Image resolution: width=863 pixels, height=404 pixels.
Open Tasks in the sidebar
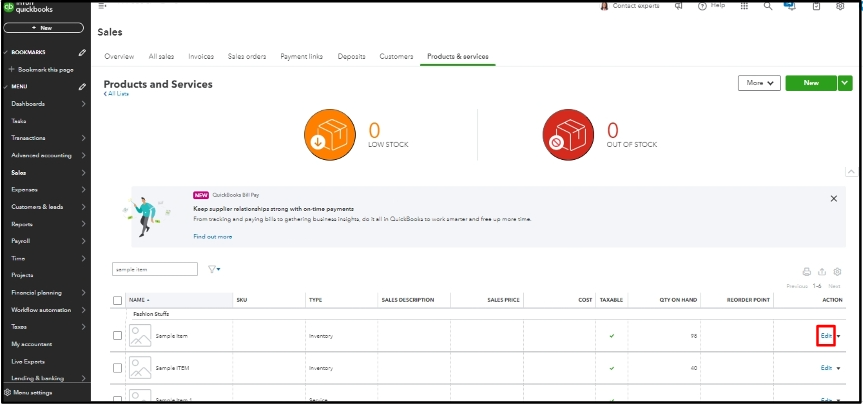(x=19, y=121)
